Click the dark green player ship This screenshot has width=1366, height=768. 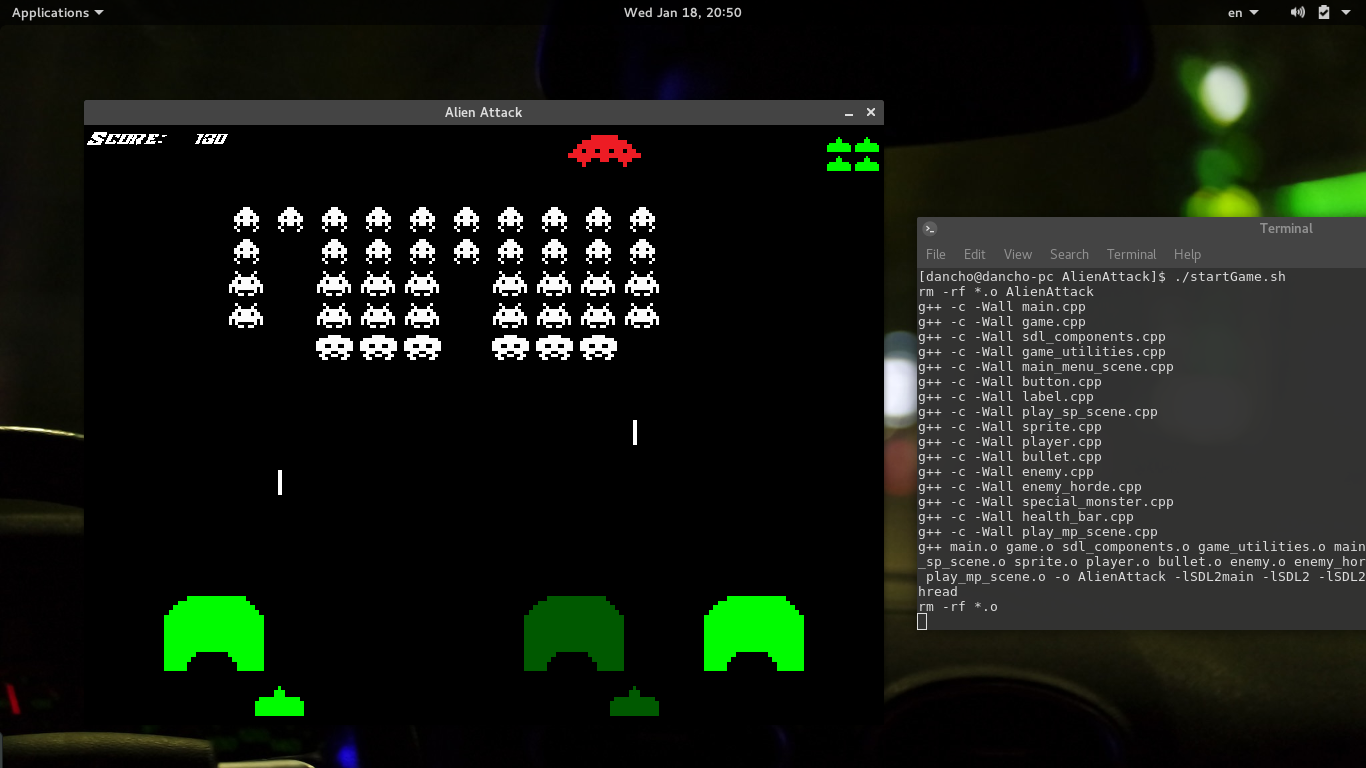[634, 702]
